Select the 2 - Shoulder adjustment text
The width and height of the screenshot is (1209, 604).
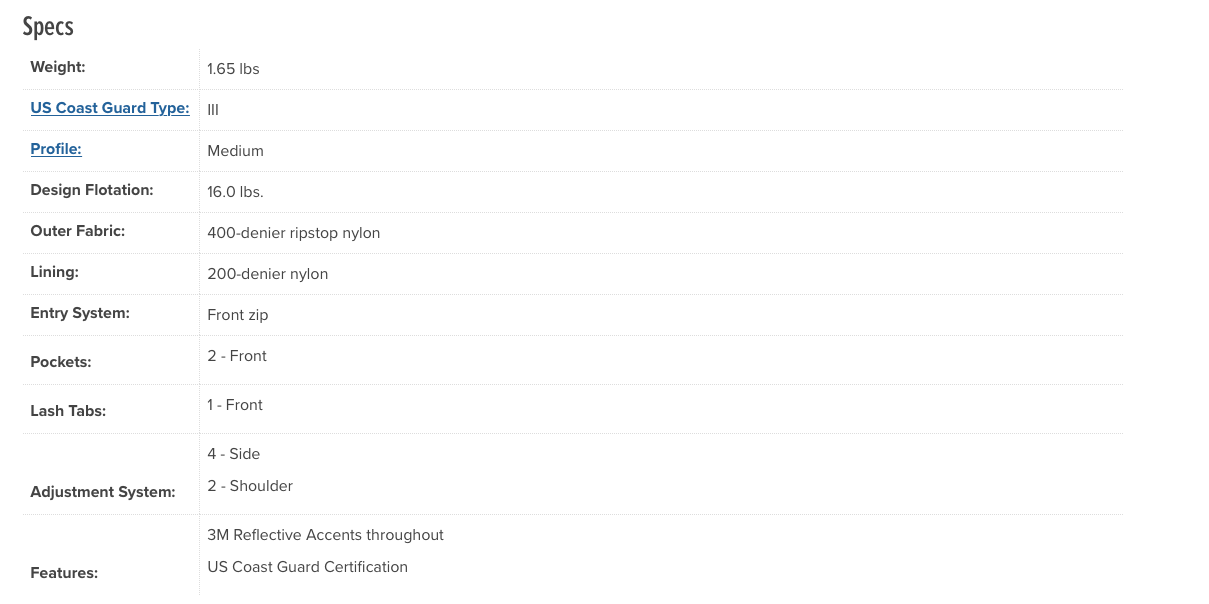click(x=250, y=486)
